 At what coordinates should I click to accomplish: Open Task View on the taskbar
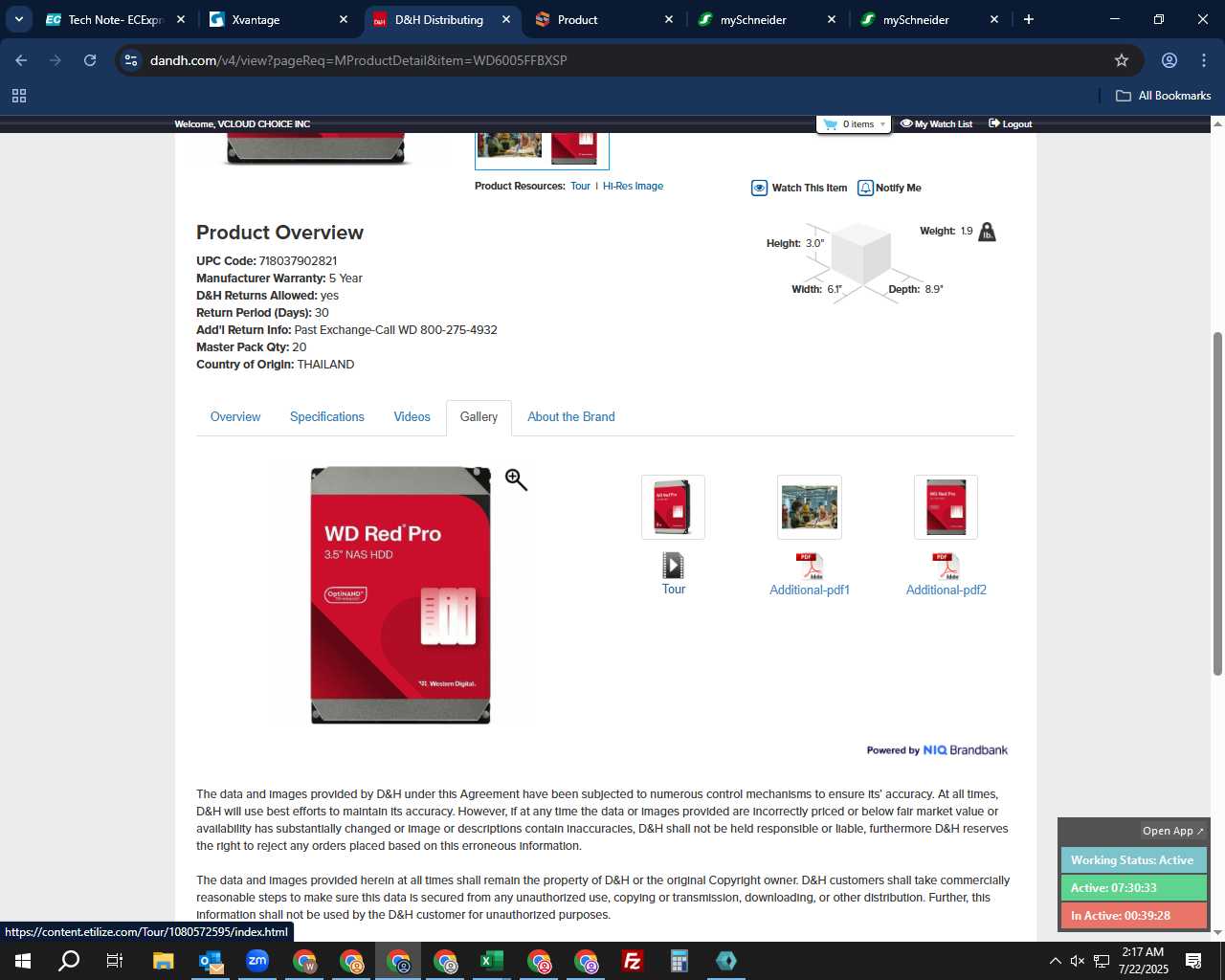tap(115, 961)
